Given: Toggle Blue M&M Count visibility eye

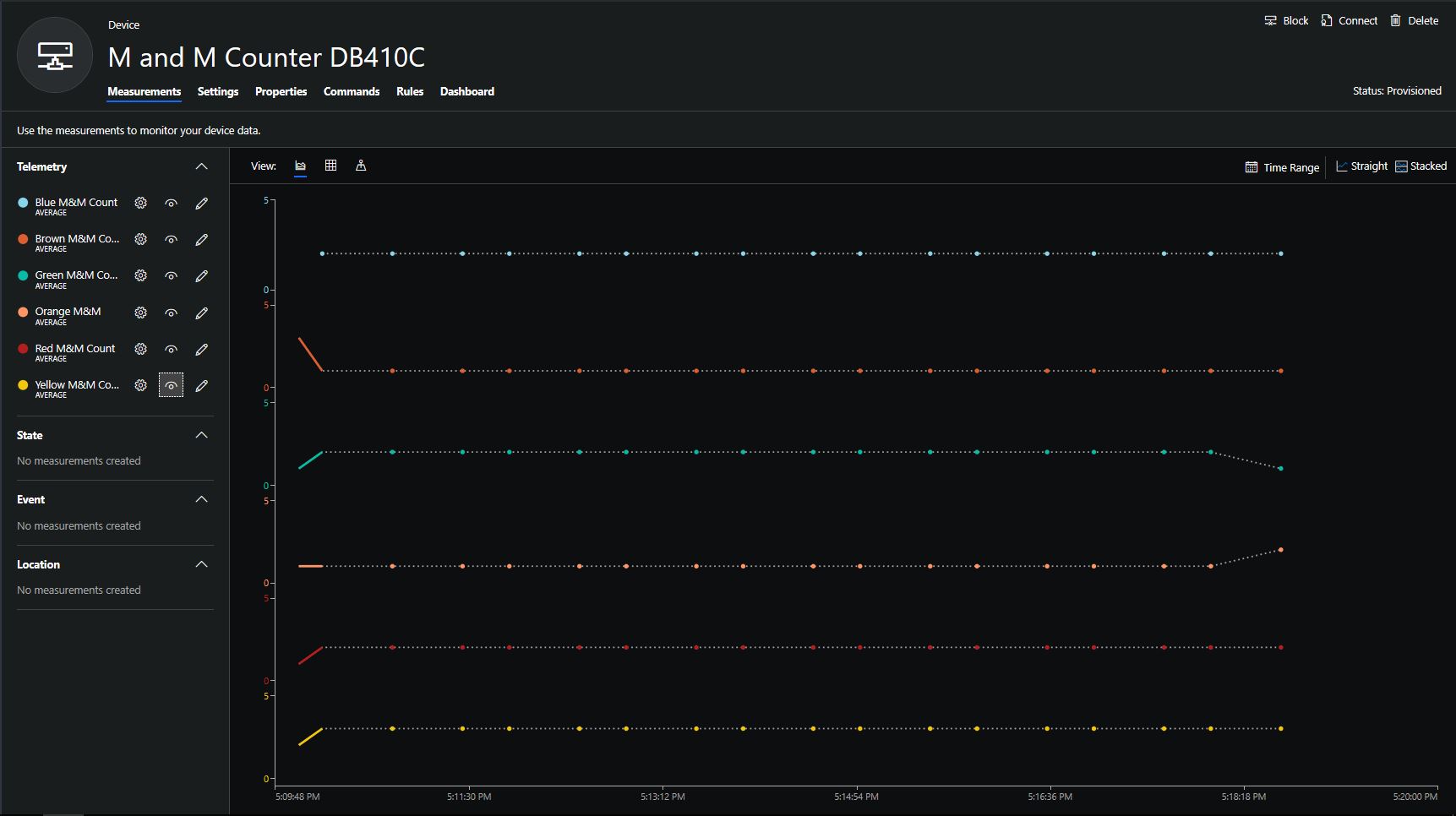Looking at the screenshot, I should point(171,203).
